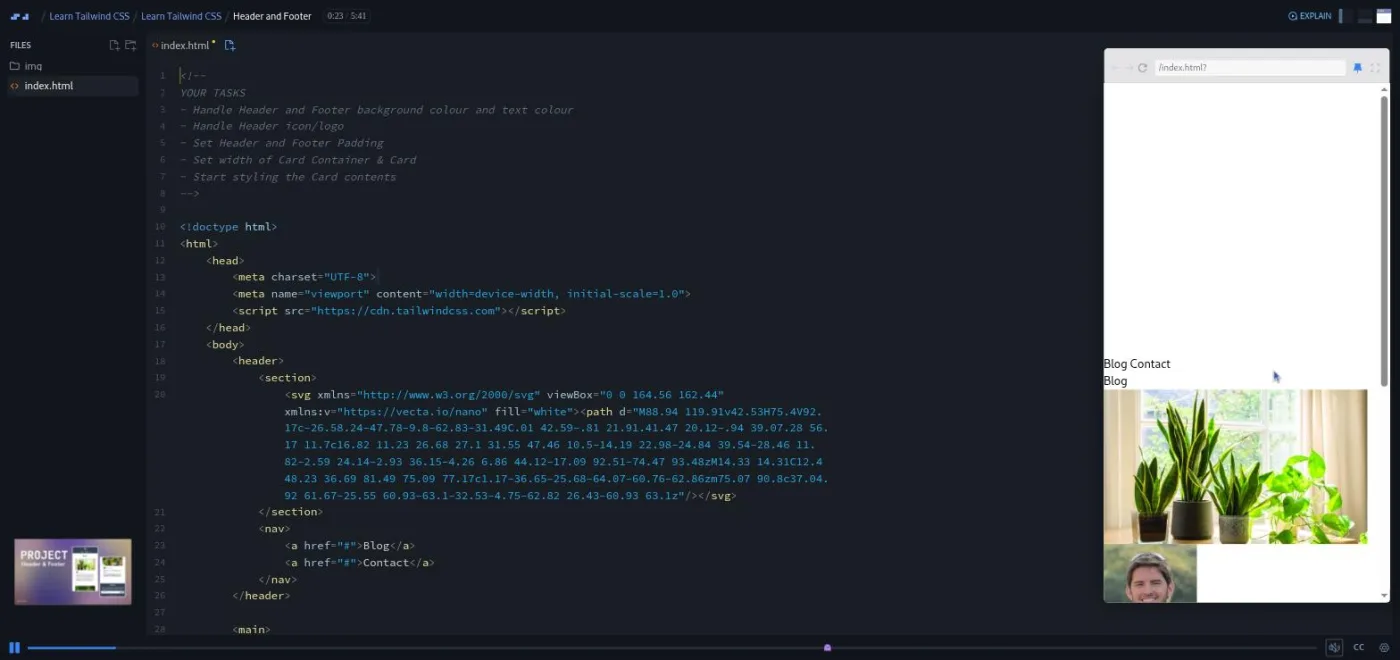
Task: Pause the scrim playback
Action: point(14,648)
